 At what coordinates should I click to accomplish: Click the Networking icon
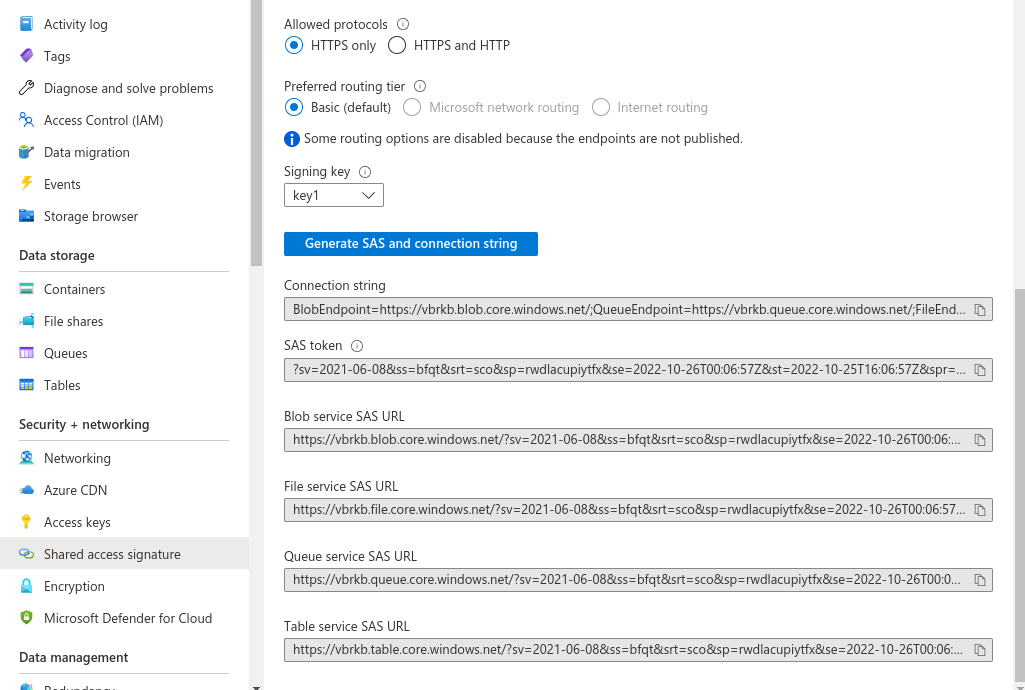(26, 458)
